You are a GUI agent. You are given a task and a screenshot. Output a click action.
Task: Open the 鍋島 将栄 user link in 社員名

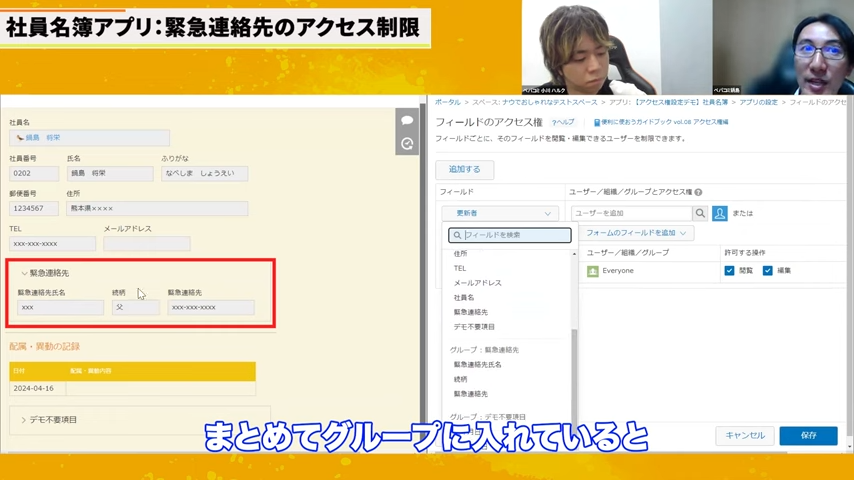43,138
